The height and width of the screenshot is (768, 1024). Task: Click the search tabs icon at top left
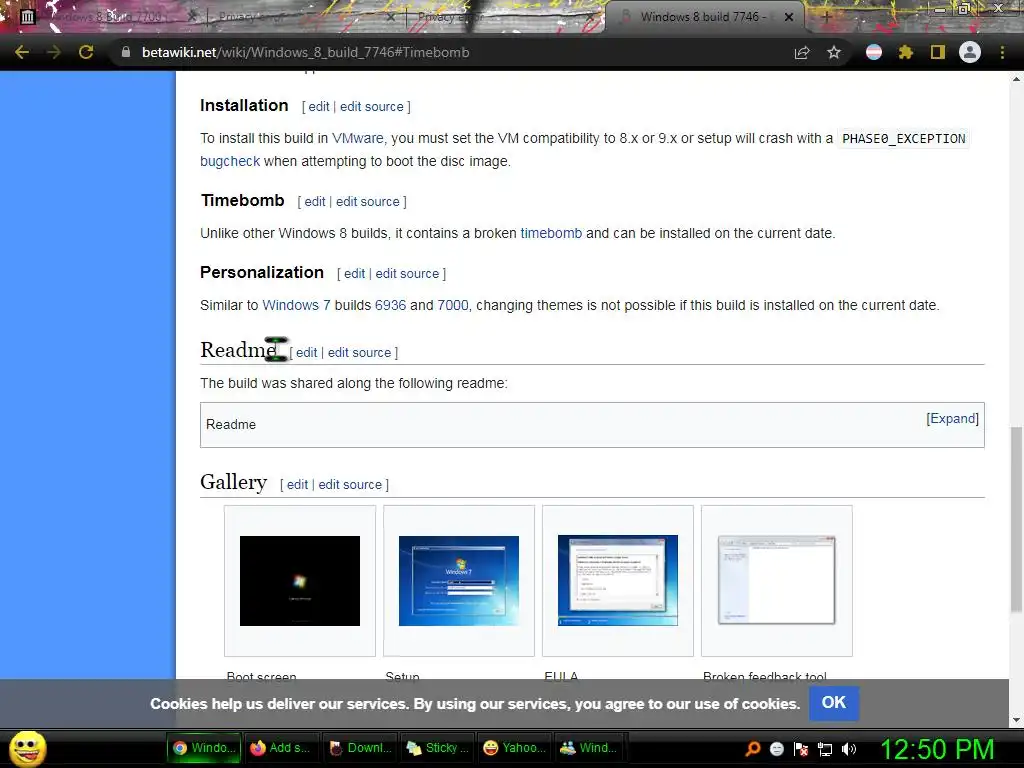point(27,17)
